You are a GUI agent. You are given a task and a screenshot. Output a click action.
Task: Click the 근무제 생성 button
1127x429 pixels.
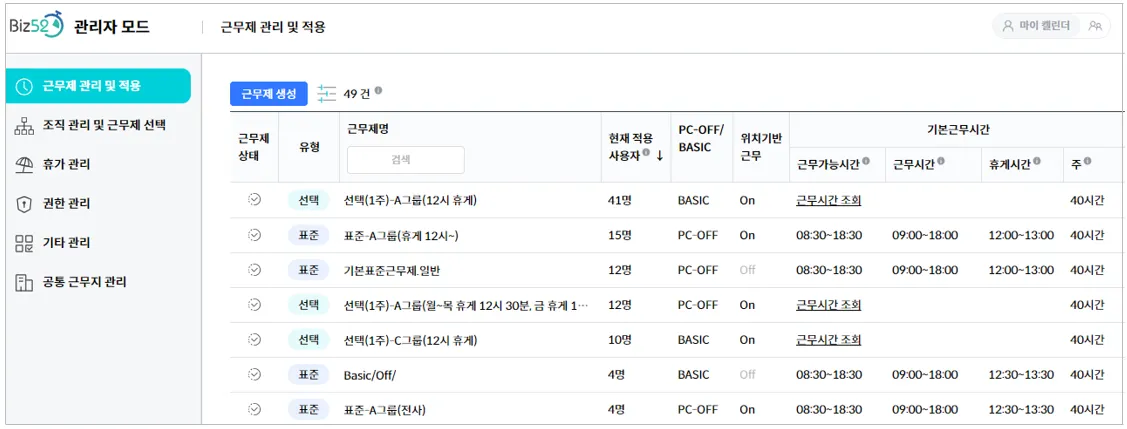[269, 94]
